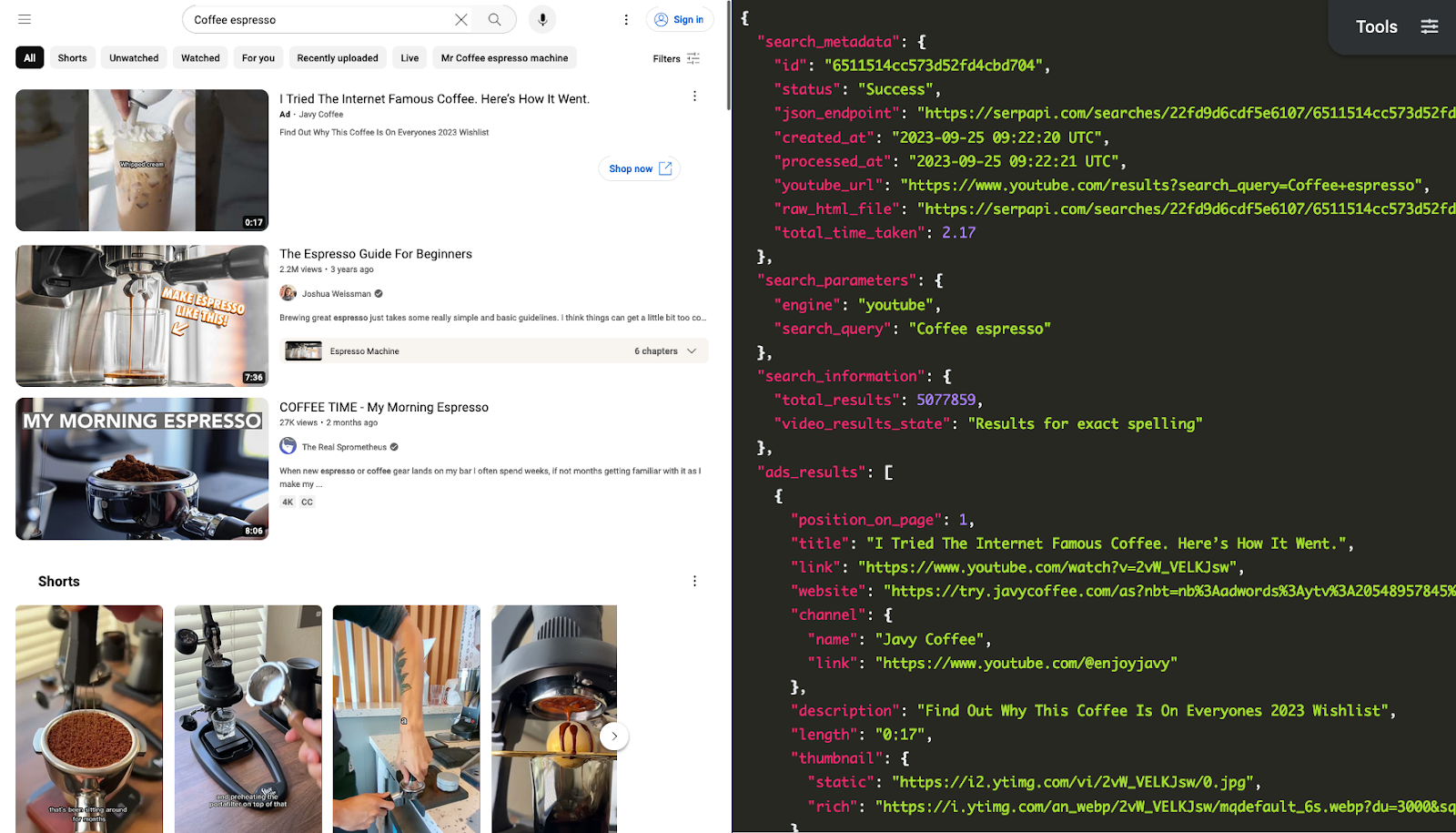The image size is (1456, 833).
Task: Select the Live filter chip
Action: 409,57
